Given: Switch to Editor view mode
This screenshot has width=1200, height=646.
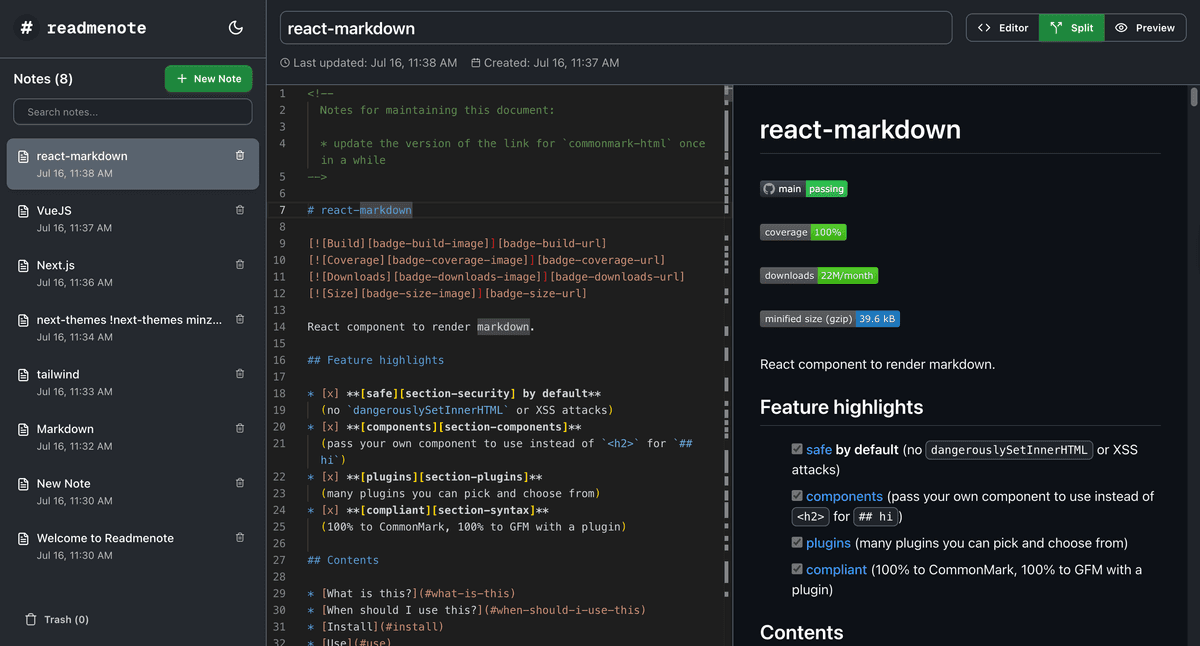Looking at the screenshot, I should pyautogui.click(x=1003, y=28).
